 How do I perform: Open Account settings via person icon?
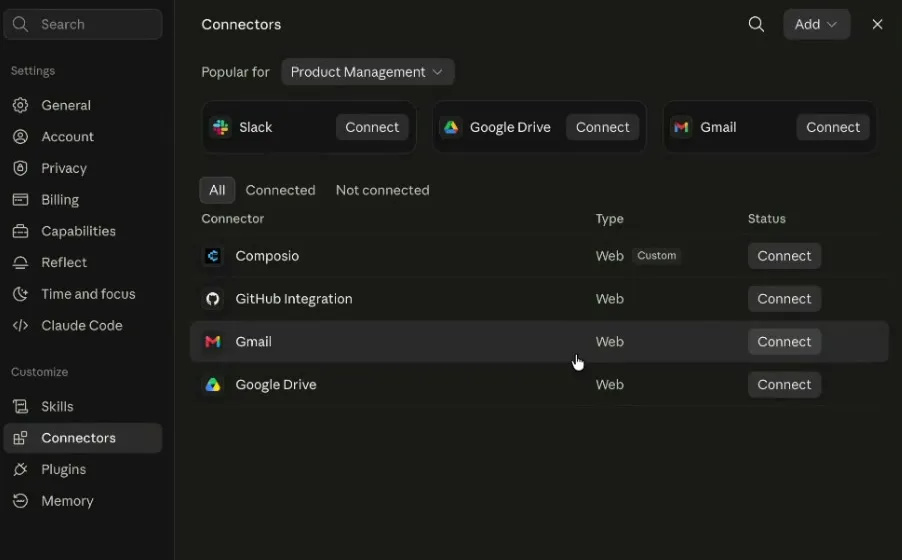coord(20,136)
